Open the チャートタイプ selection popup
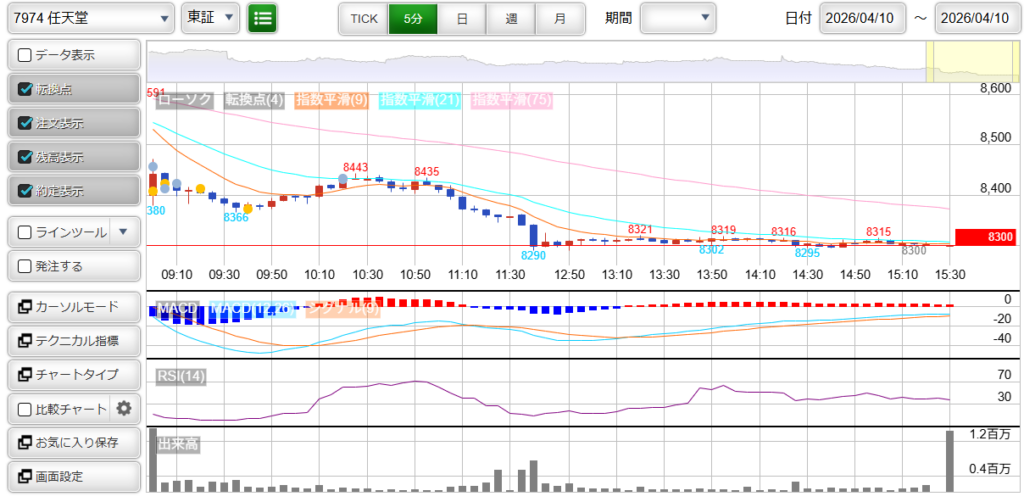 73,375
